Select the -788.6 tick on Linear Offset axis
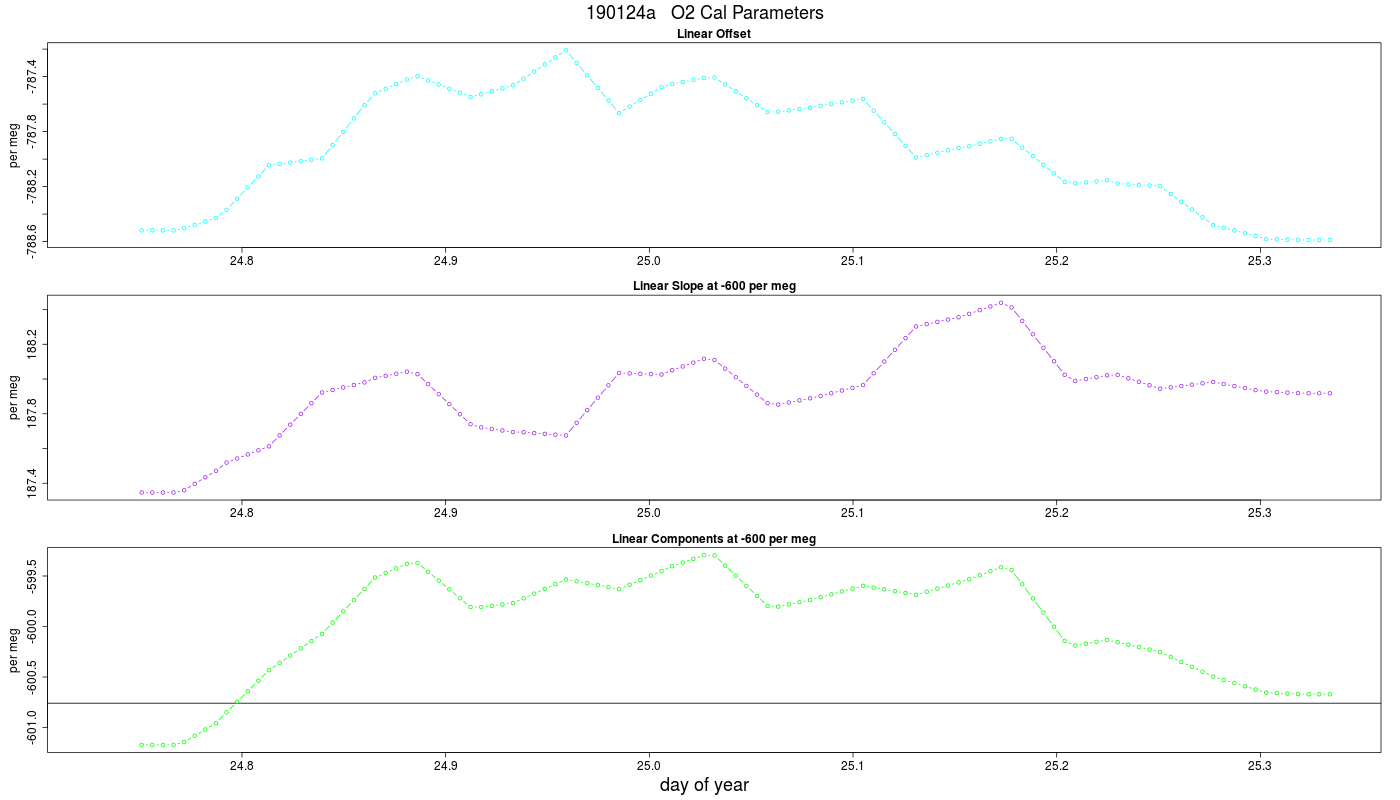The image size is (1400, 800). [33, 241]
